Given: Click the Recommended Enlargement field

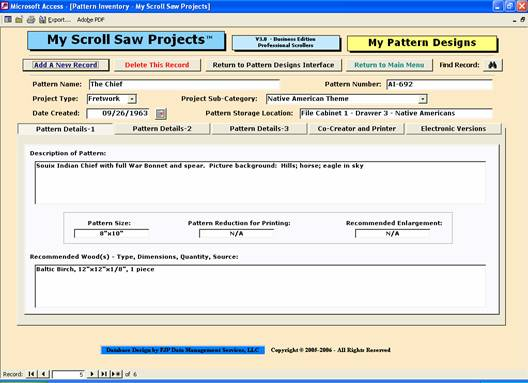Looking at the screenshot, I should 393,234.
